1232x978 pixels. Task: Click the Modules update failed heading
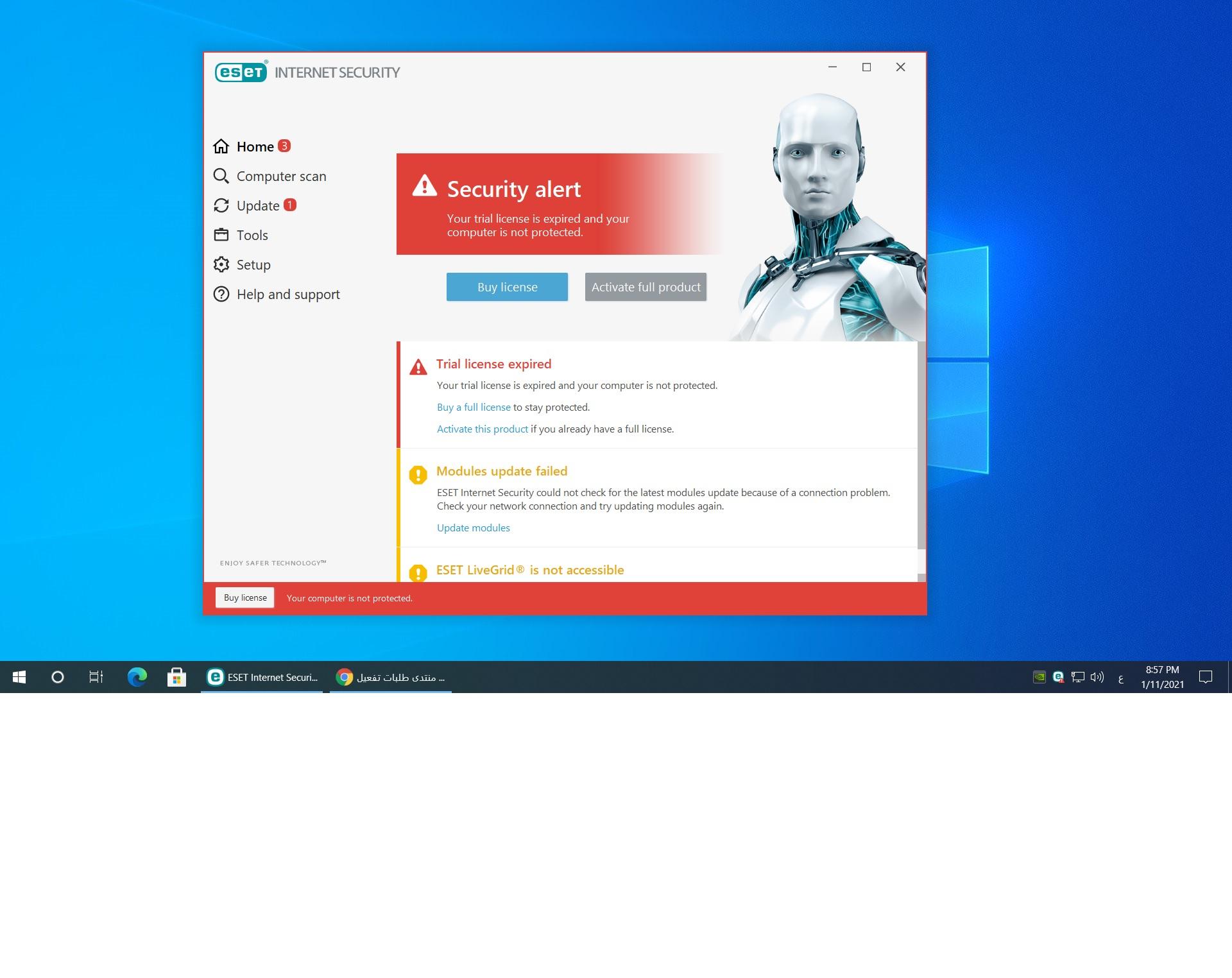(502, 471)
